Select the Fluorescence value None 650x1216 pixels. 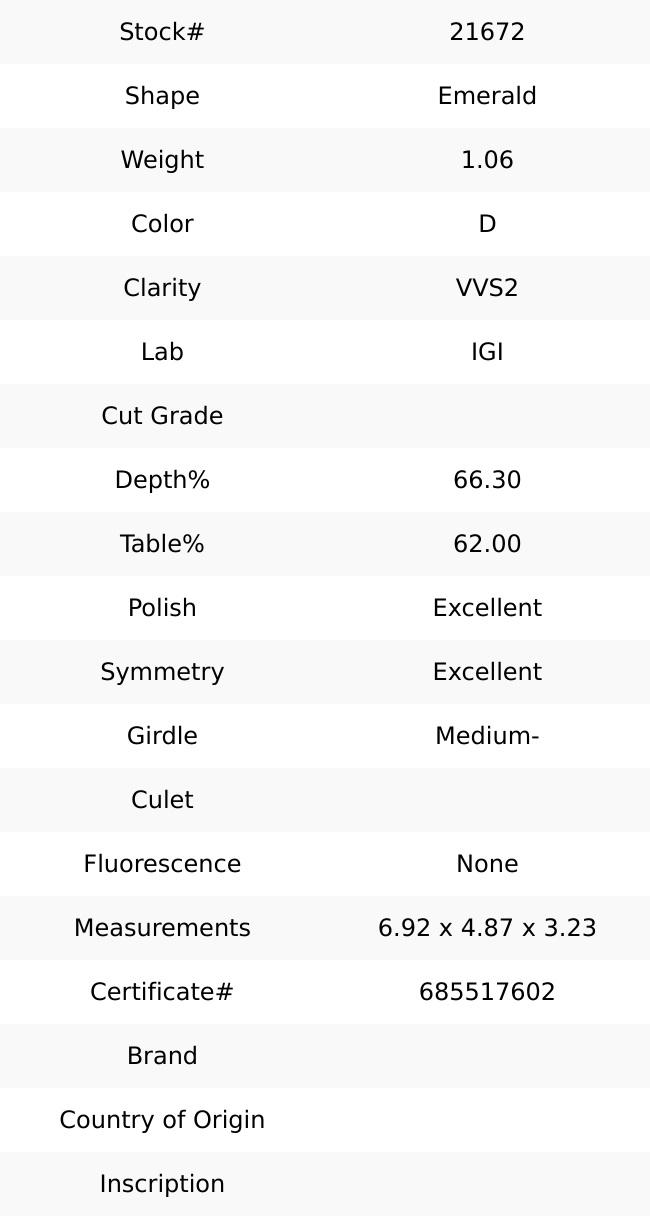(487, 864)
